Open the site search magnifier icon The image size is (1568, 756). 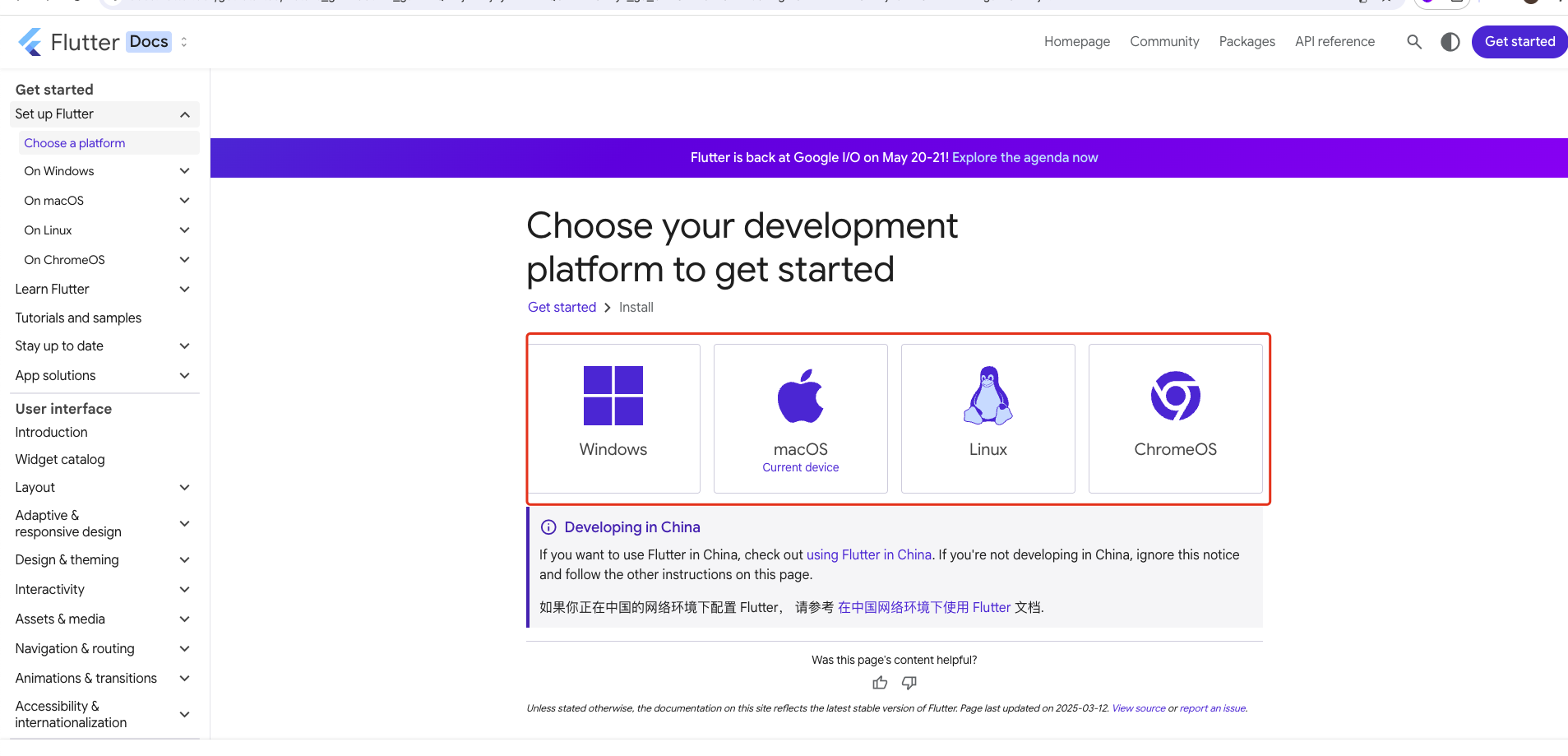pyautogui.click(x=1414, y=41)
